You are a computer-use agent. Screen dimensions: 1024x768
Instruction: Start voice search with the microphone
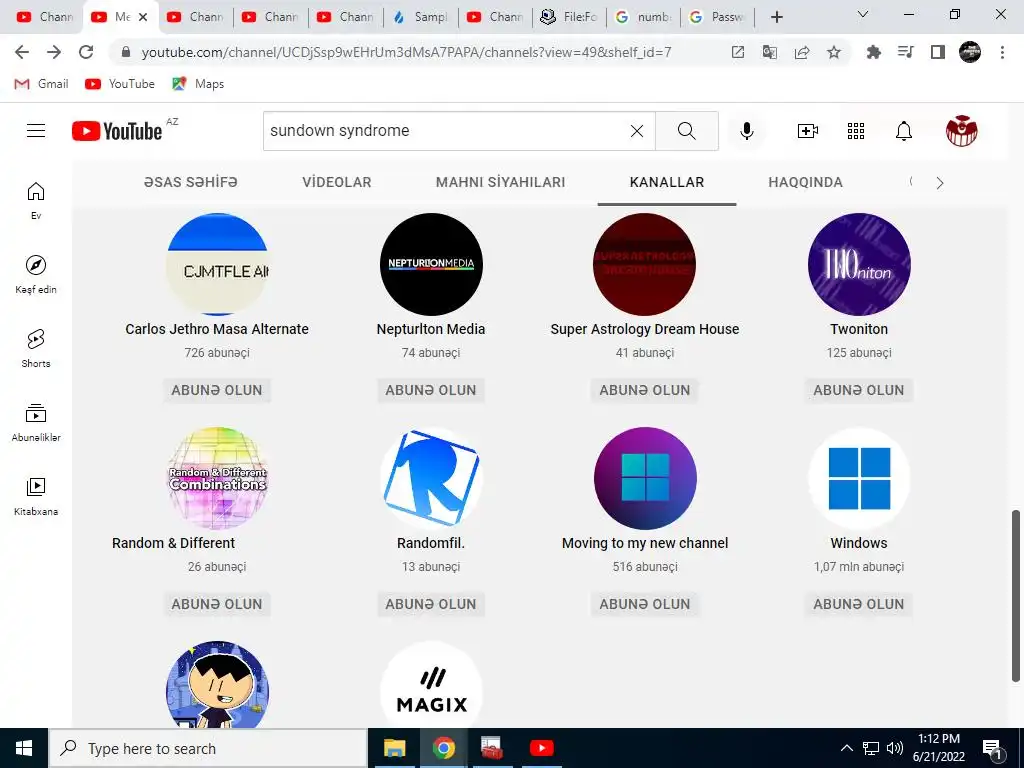tap(746, 131)
